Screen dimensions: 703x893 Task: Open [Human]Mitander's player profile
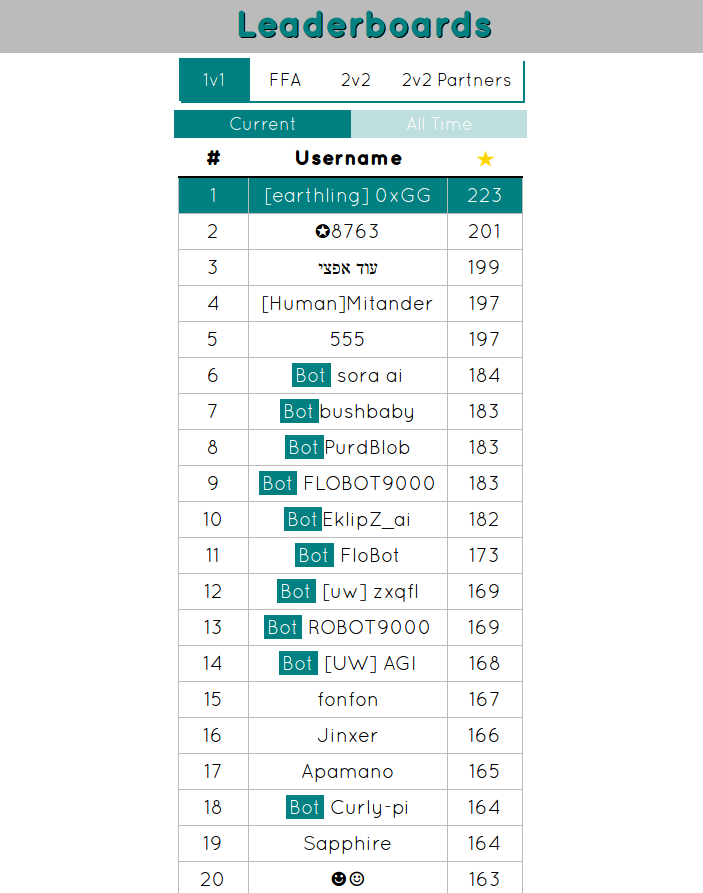pos(347,303)
